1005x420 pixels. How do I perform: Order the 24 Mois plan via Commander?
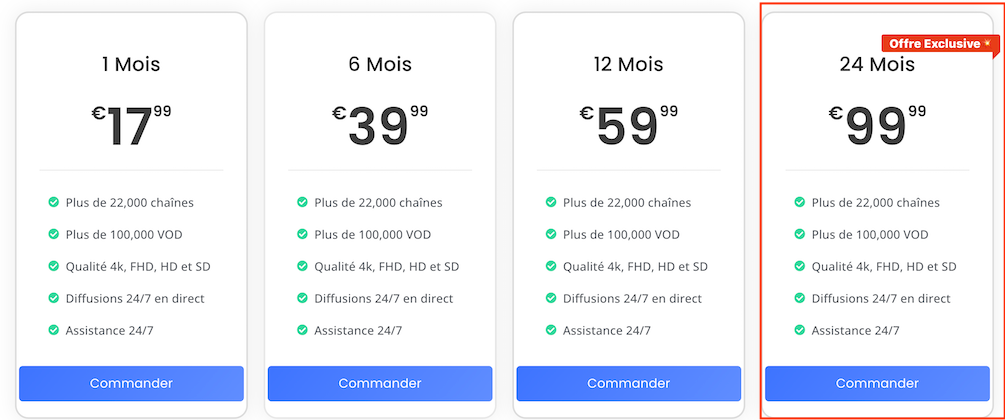click(x=877, y=383)
